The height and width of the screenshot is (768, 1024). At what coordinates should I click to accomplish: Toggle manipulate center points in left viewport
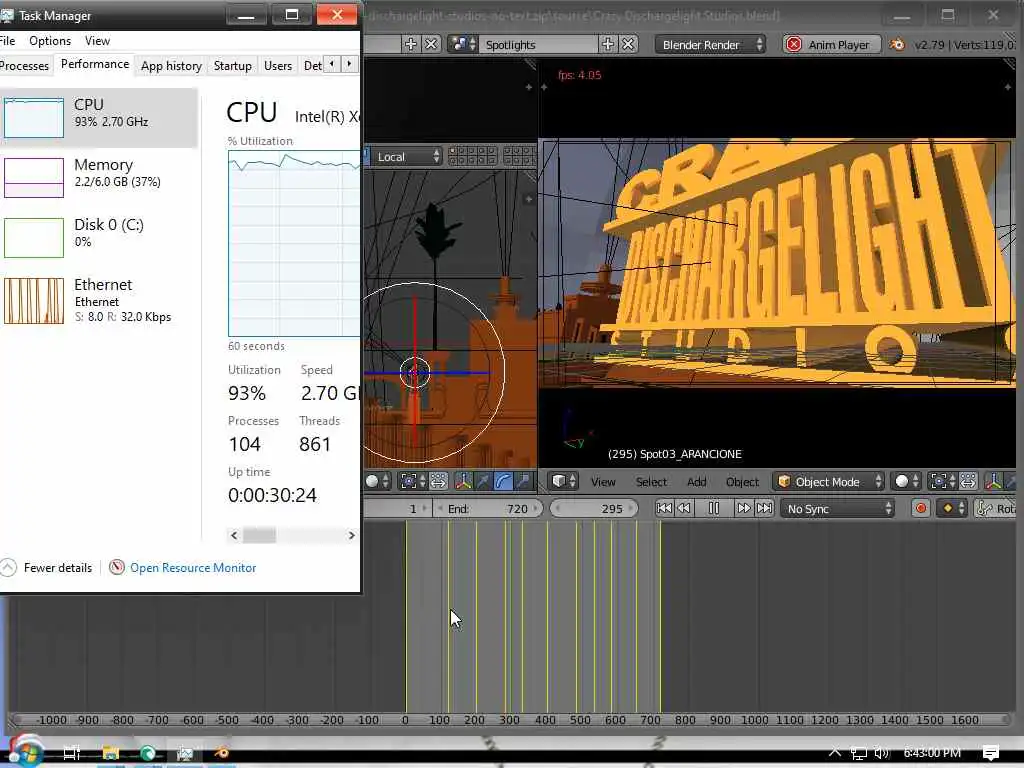(x=438, y=482)
